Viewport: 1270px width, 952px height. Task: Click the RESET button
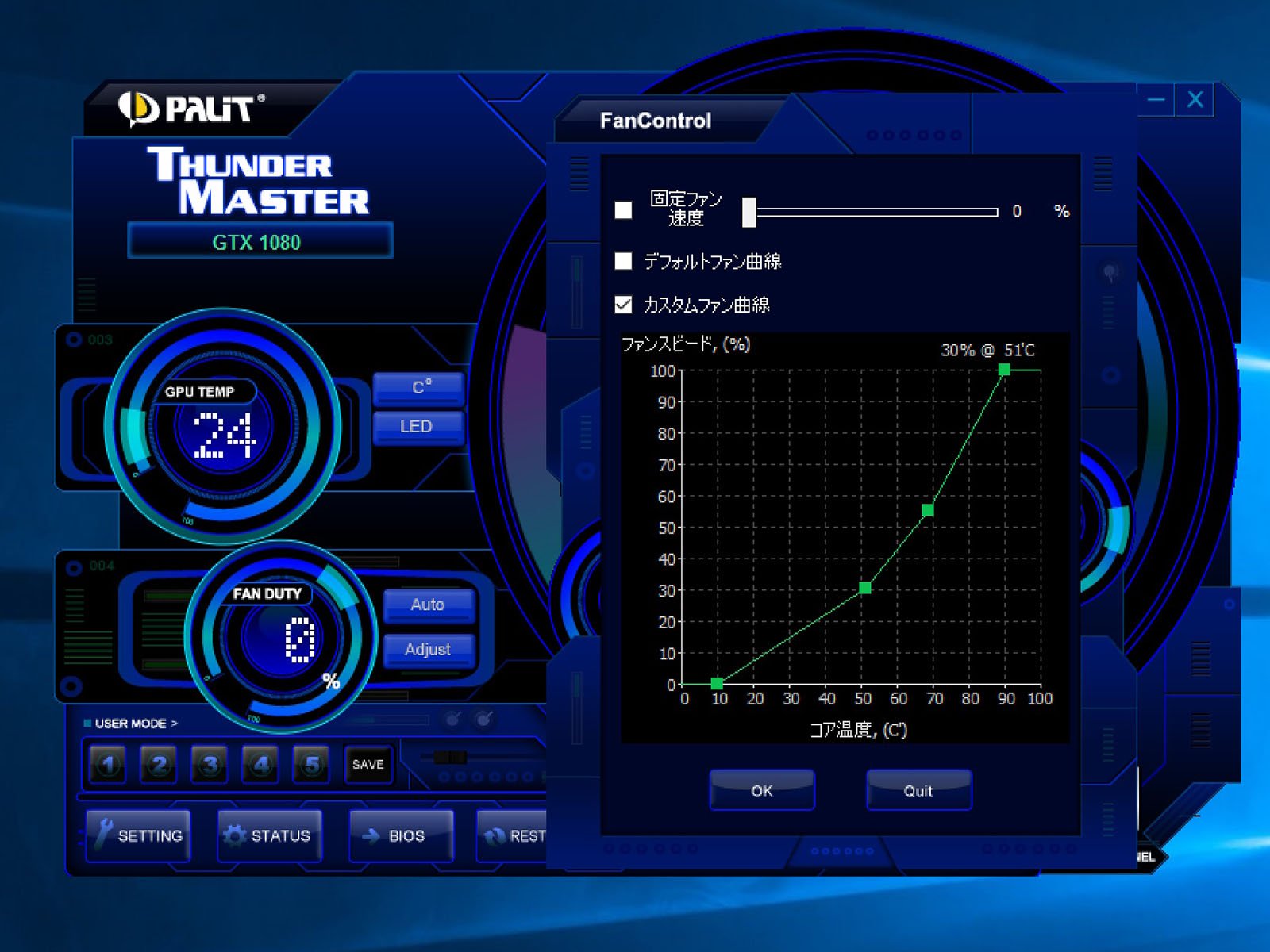(x=512, y=835)
